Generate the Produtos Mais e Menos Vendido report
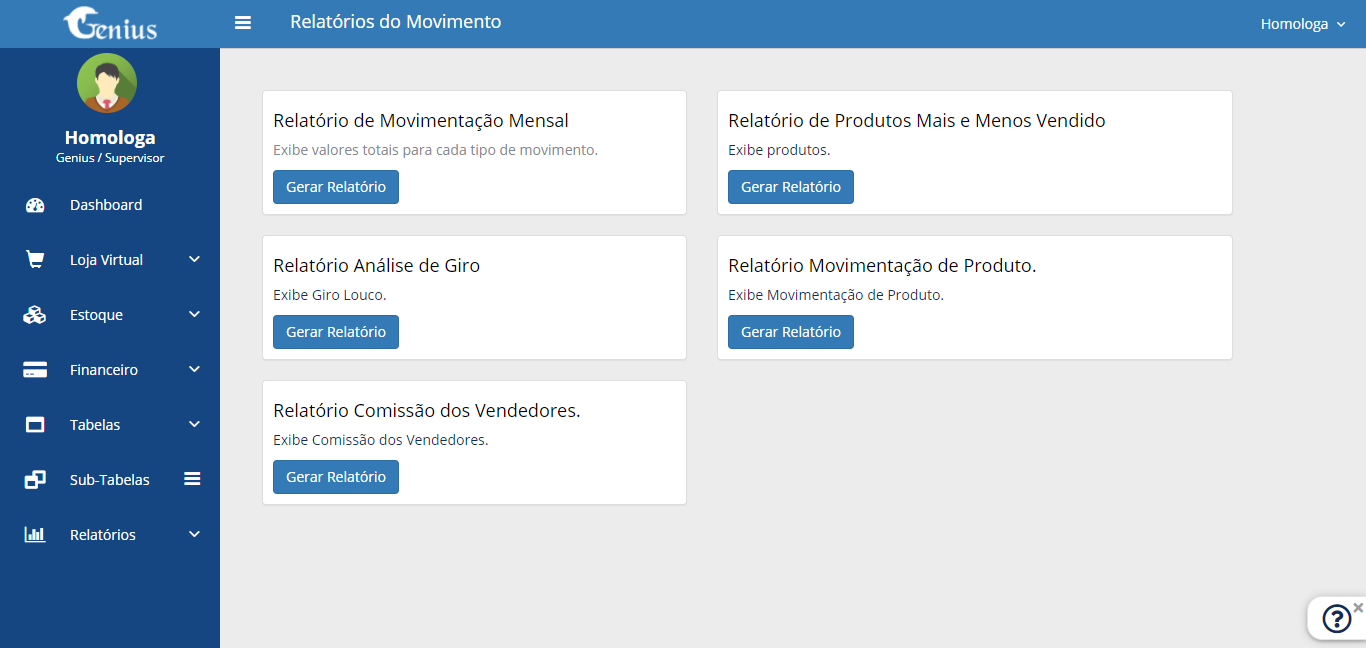The width and height of the screenshot is (1366, 648). pyautogui.click(x=791, y=187)
